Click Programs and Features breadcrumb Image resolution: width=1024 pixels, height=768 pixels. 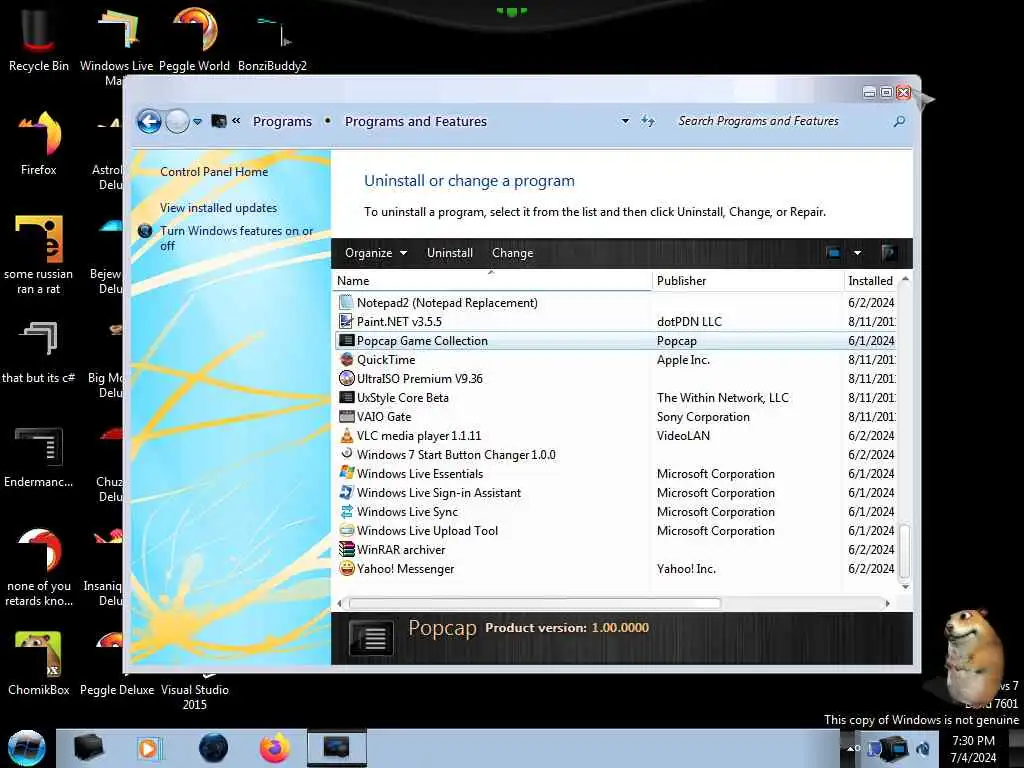(416, 121)
